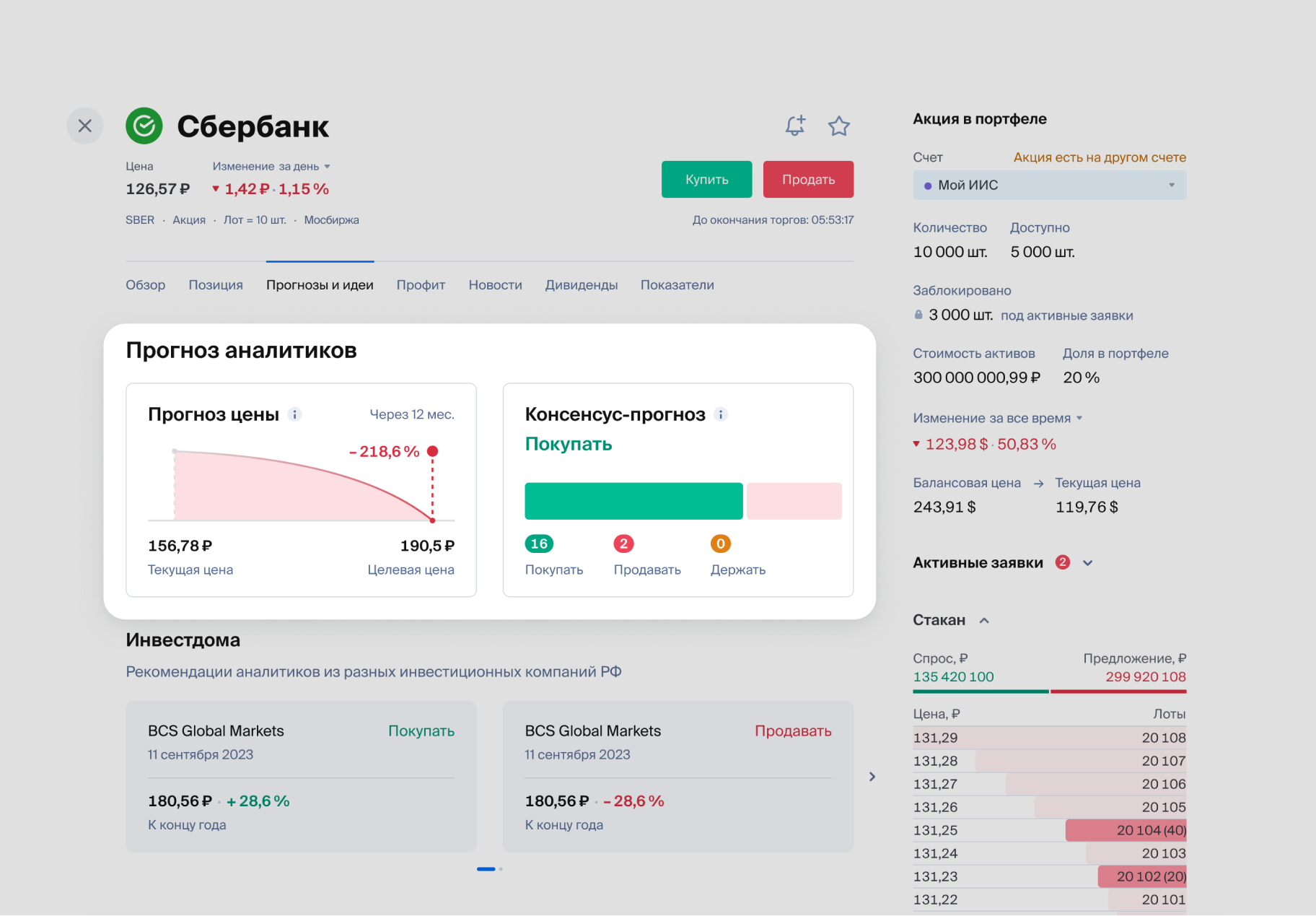Add Sberbank to favorites with star icon
The width and height of the screenshot is (1316, 916).
tap(839, 126)
